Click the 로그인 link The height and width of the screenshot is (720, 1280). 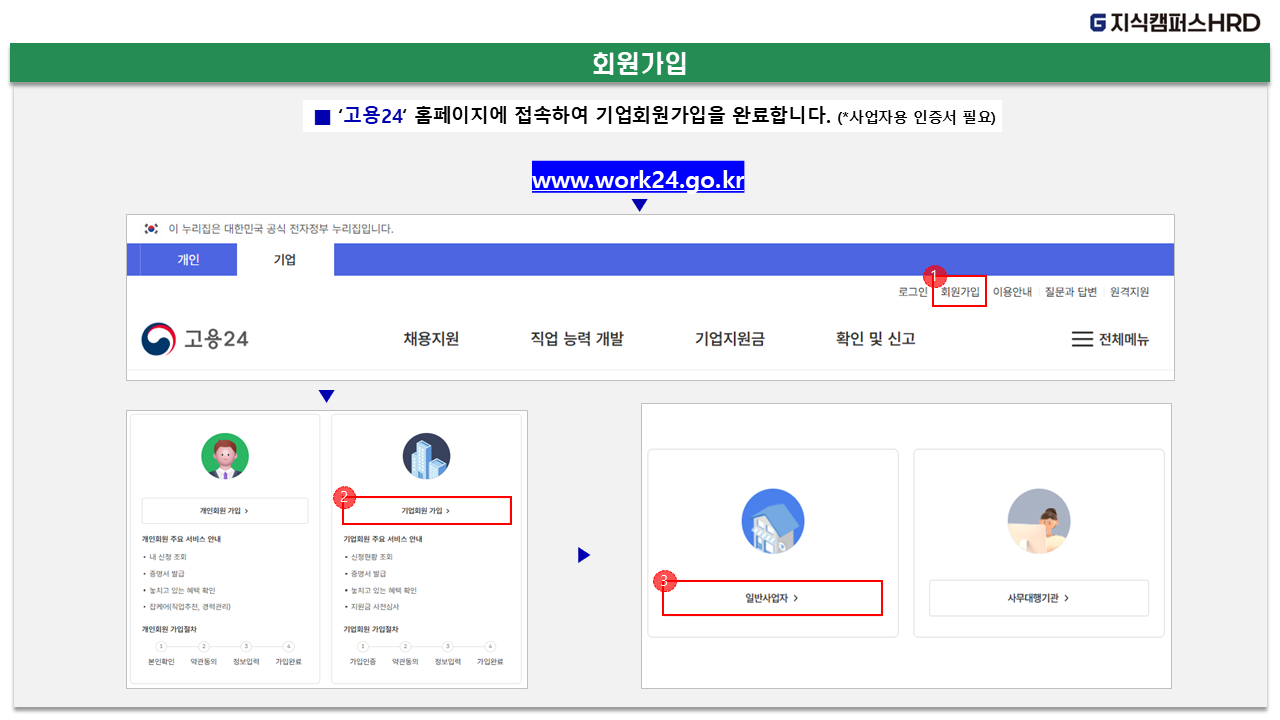pos(912,292)
